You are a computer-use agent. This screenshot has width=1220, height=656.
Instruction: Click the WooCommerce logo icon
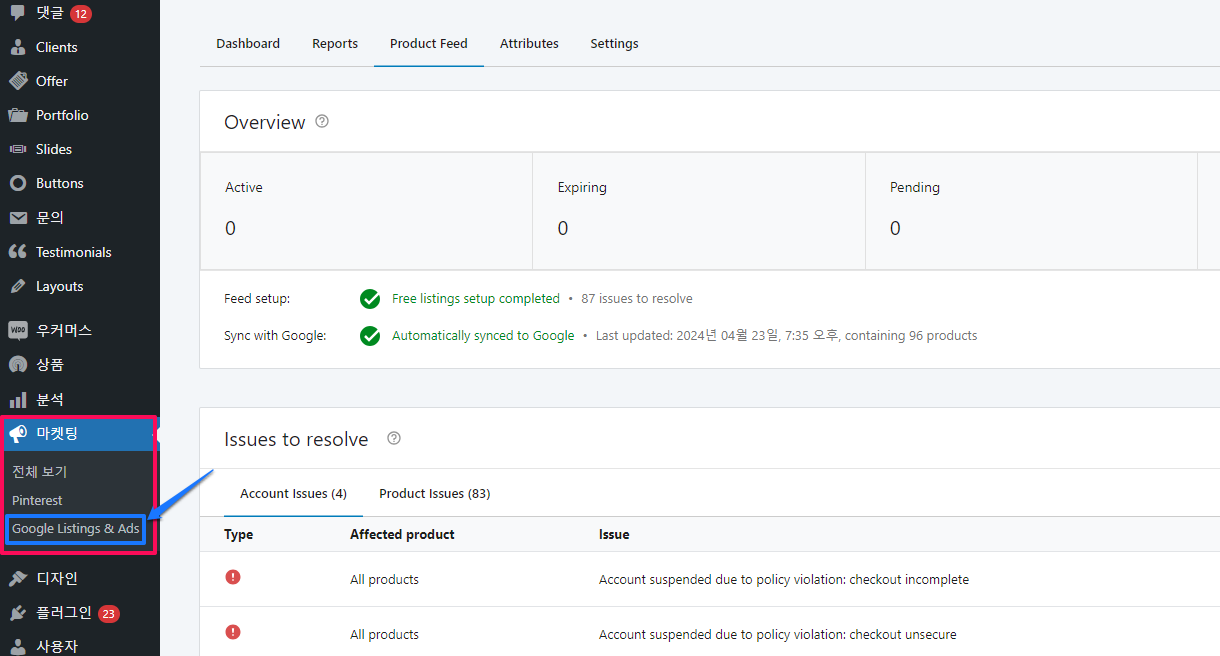(18, 330)
